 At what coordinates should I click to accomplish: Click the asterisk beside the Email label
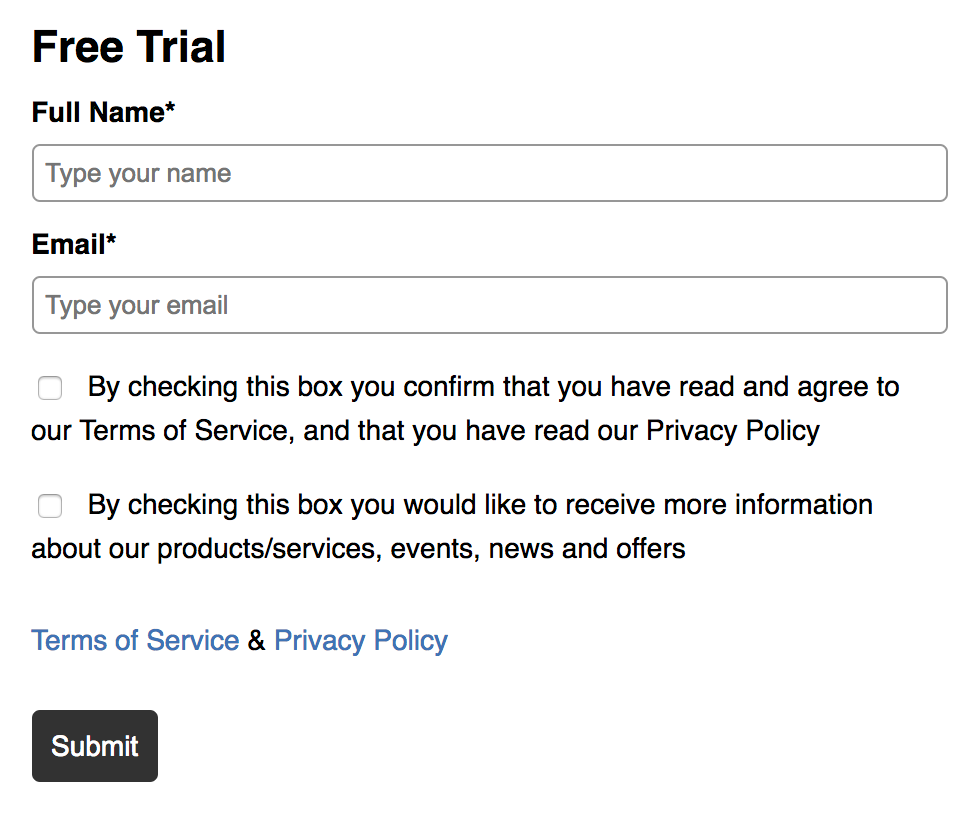click(x=111, y=241)
